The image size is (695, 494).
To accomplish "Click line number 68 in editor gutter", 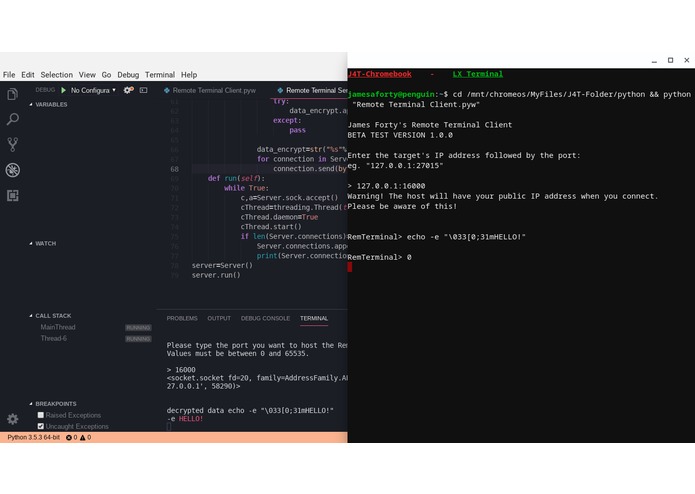I will tap(175, 169).
